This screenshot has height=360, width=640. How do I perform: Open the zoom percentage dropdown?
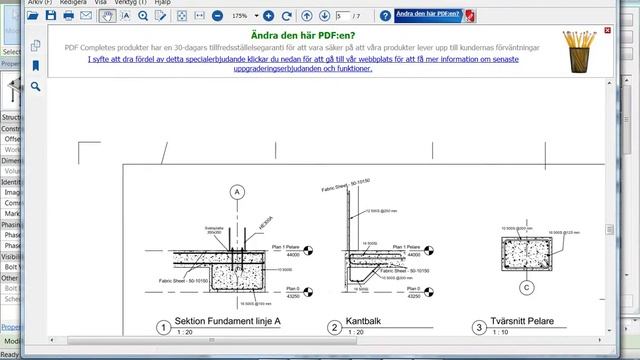pyautogui.click(x=256, y=16)
